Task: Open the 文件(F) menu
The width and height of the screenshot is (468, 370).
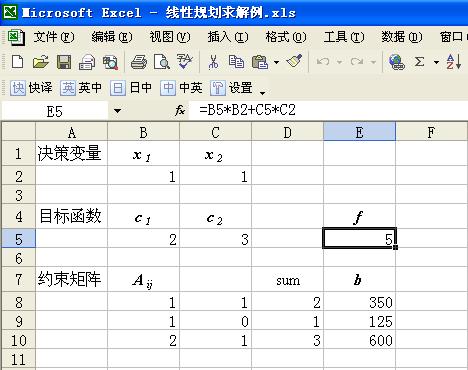Action: coord(53,37)
